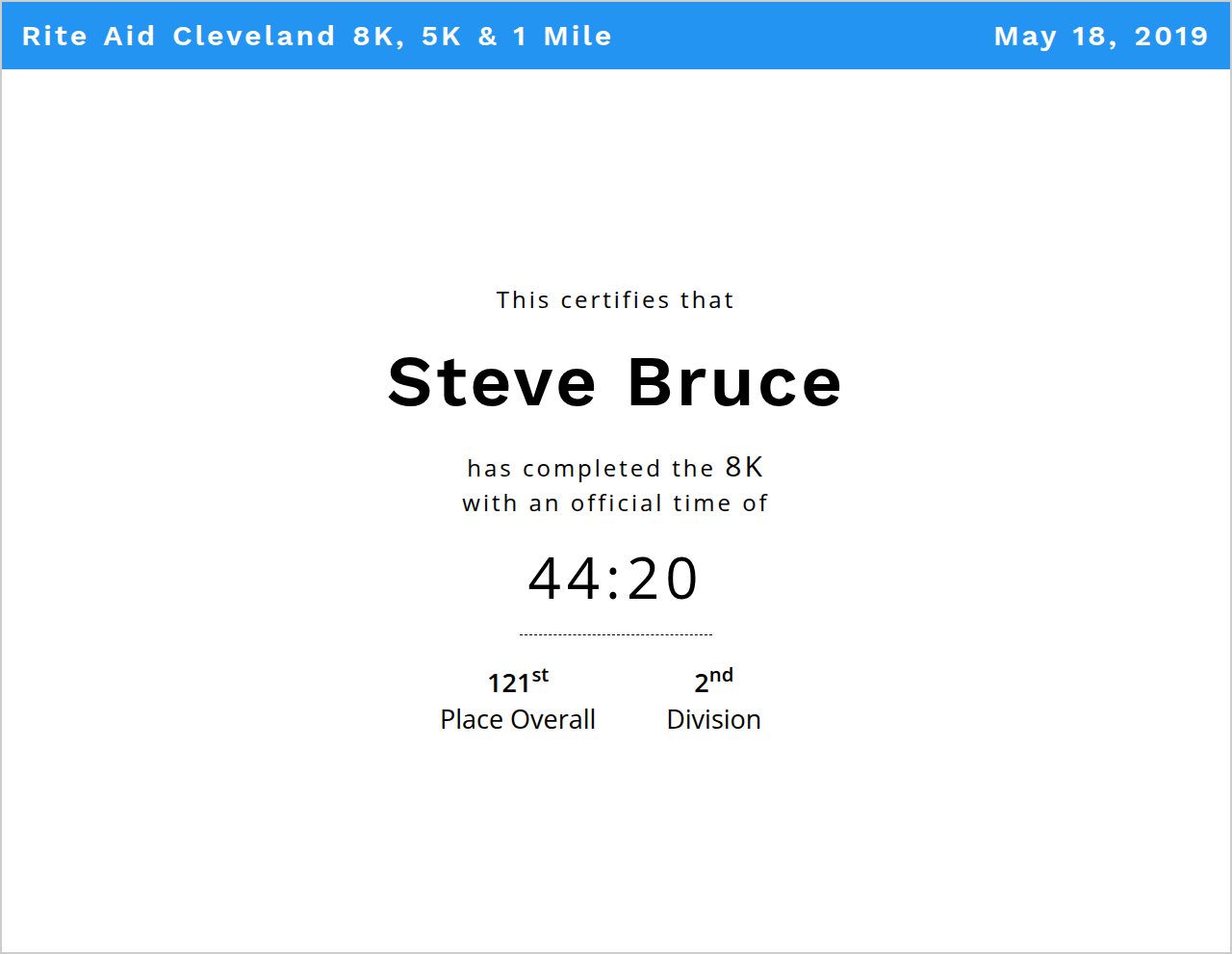The height and width of the screenshot is (954, 1232).
Task: Click the runner name Steve Bruce
Action: click(x=614, y=382)
